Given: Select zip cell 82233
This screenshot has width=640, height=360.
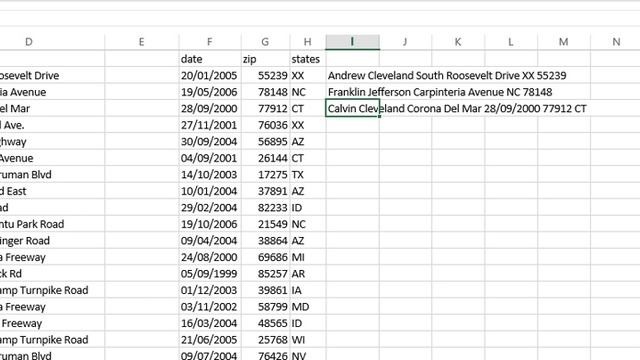Looking at the screenshot, I should pyautogui.click(x=265, y=207).
